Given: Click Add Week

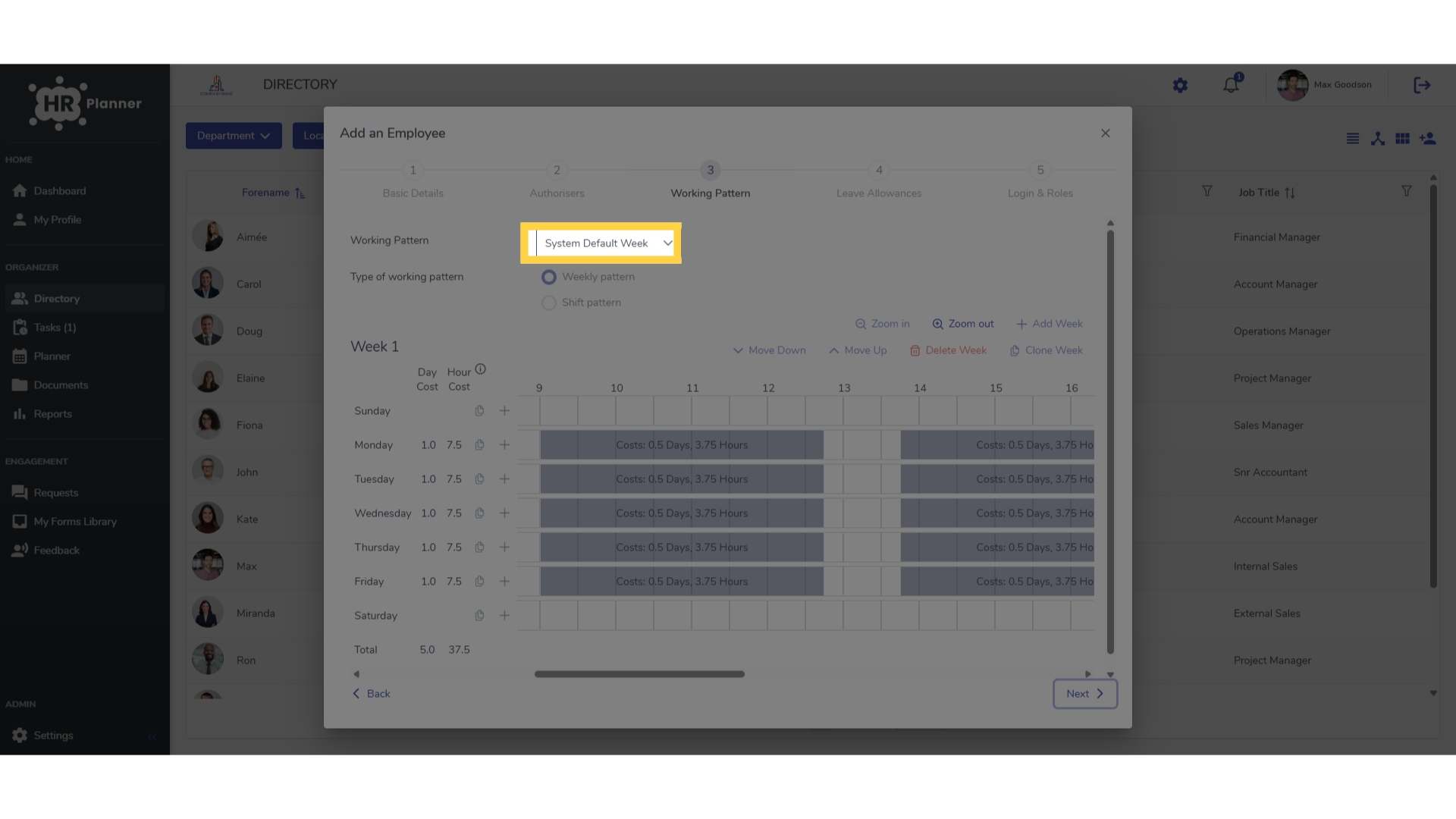Looking at the screenshot, I should [x=1050, y=324].
